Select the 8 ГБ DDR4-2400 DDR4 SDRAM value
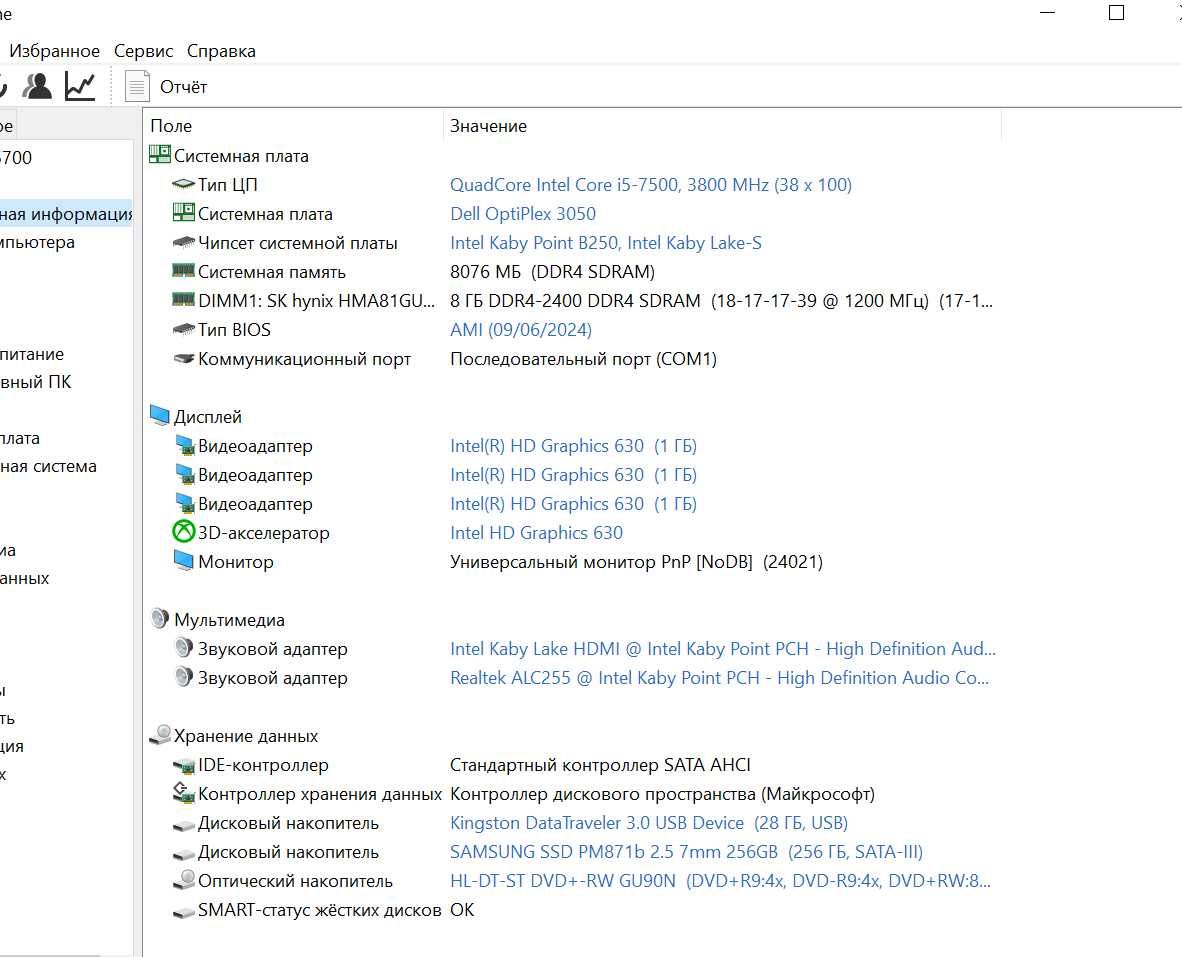Screen dimensions: 1182x957 [721, 301]
